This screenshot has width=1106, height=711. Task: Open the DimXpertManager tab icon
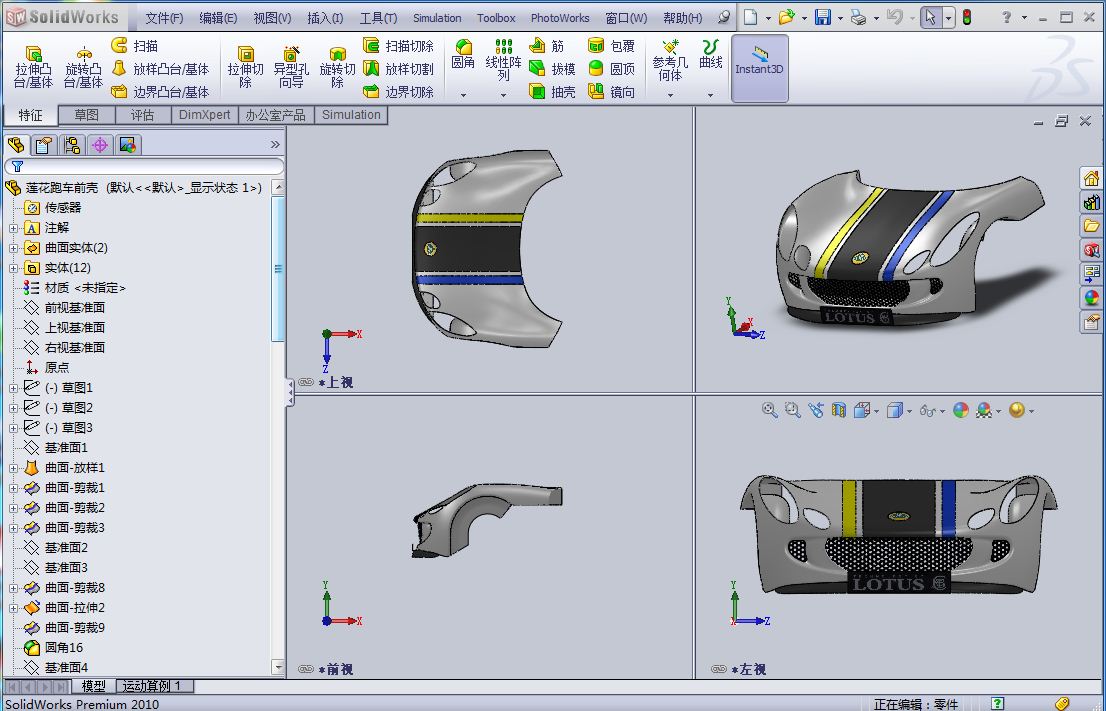pyautogui.click(x=100, y=145)
